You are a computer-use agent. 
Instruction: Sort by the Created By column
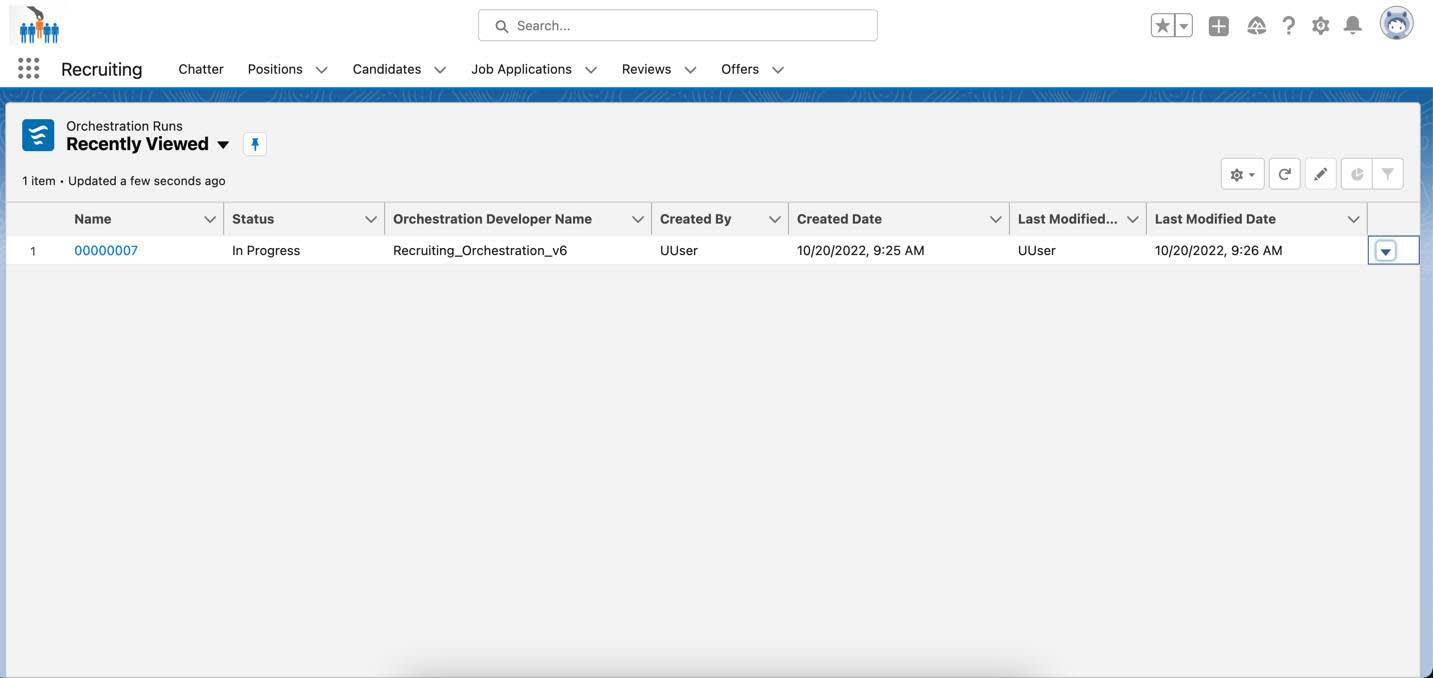pos(696,219)
